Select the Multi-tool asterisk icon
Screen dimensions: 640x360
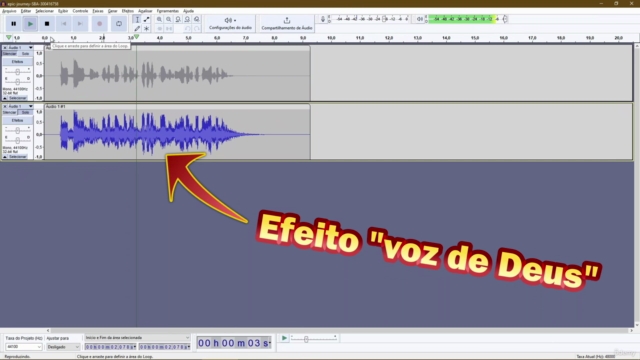[x=147, y=29]
